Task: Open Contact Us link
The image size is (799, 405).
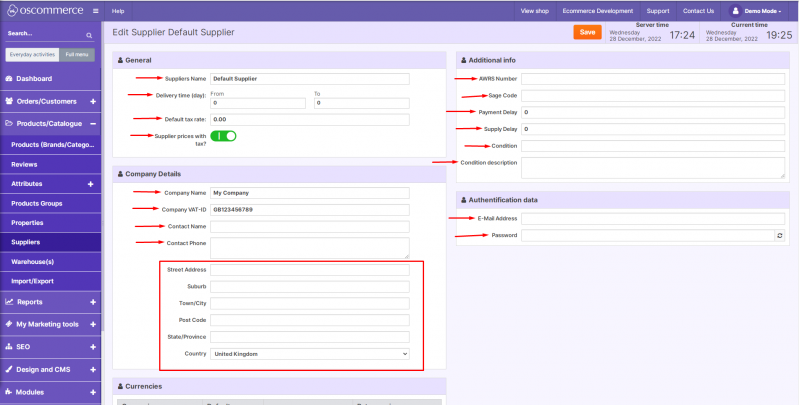Action: [698, 11]
